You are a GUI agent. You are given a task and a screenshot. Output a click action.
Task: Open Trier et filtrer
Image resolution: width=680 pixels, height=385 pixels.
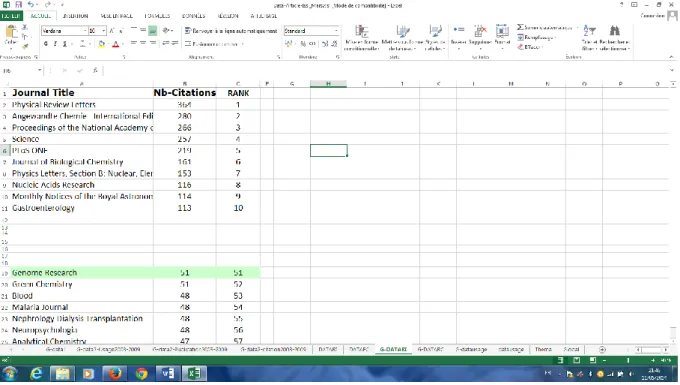tap(589, 37)
